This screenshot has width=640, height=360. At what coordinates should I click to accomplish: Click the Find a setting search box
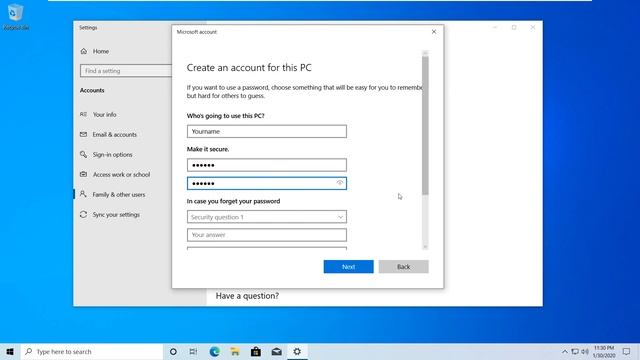(126, 71)
